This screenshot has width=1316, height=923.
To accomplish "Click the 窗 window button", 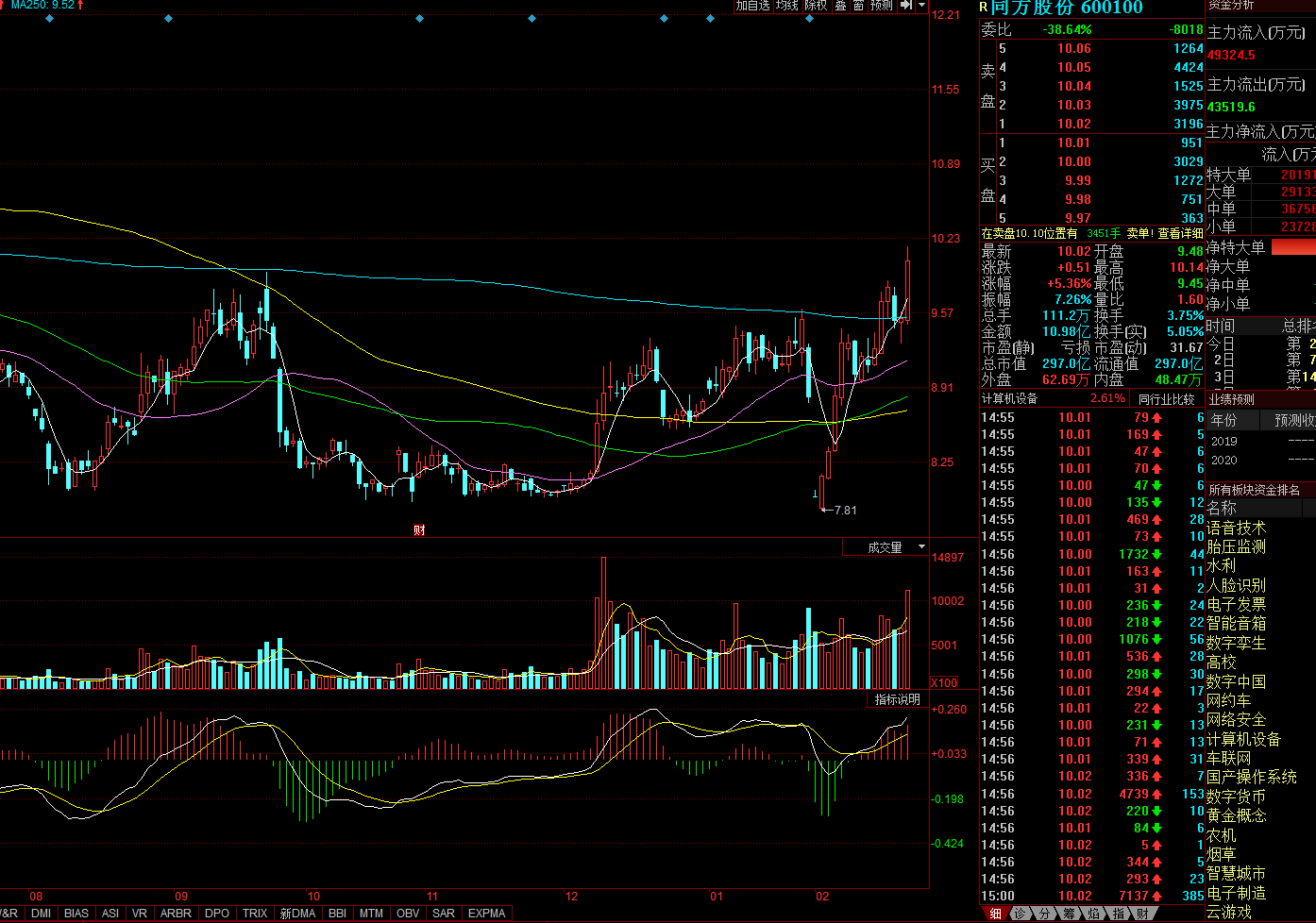I will (859, 6).
